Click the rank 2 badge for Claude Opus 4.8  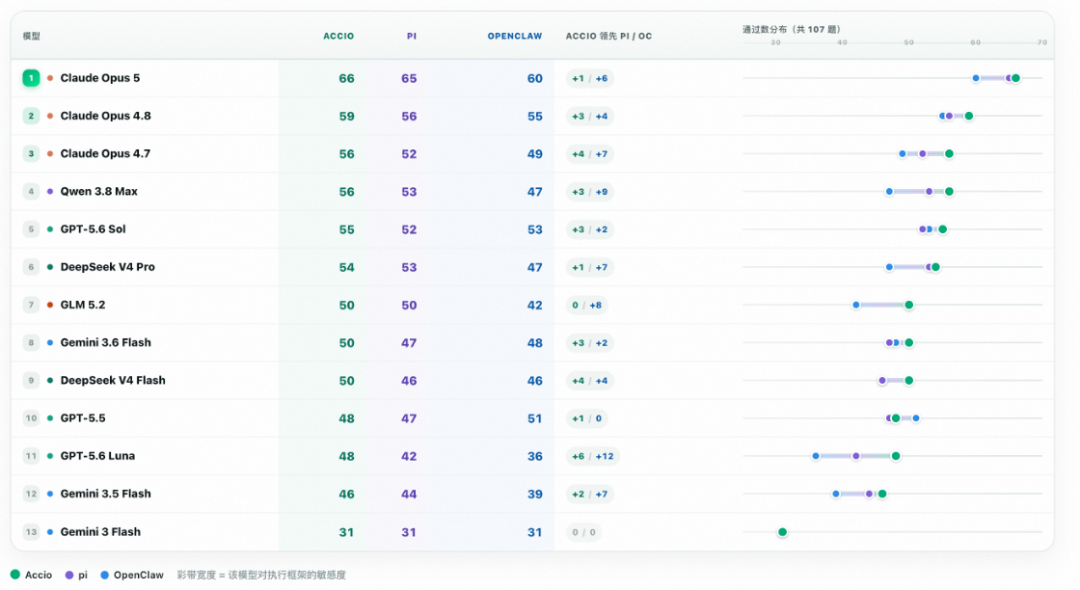coord(31,116)
